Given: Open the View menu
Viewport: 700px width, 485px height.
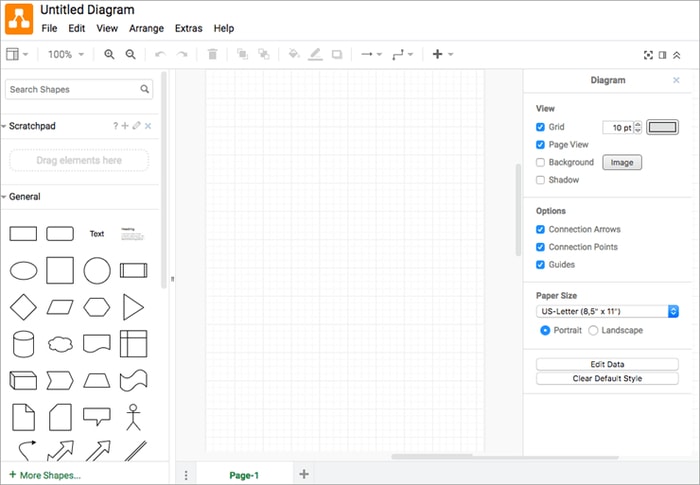Looking at the screenshot, I should [x=107, y=28].
